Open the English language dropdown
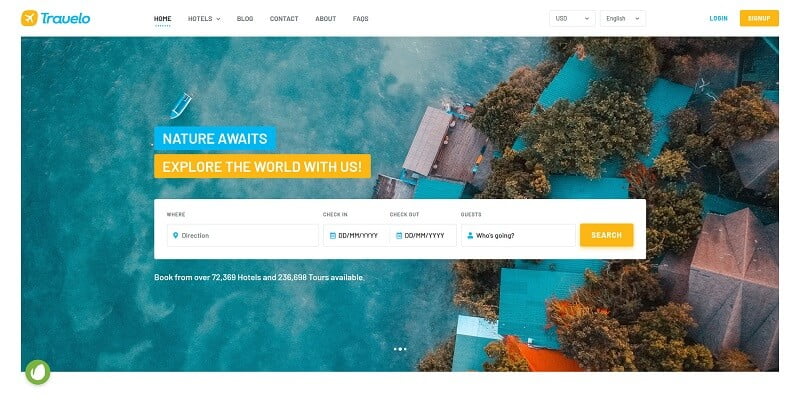Viewport: 800px width, 410px height. (x=623, y=18)
